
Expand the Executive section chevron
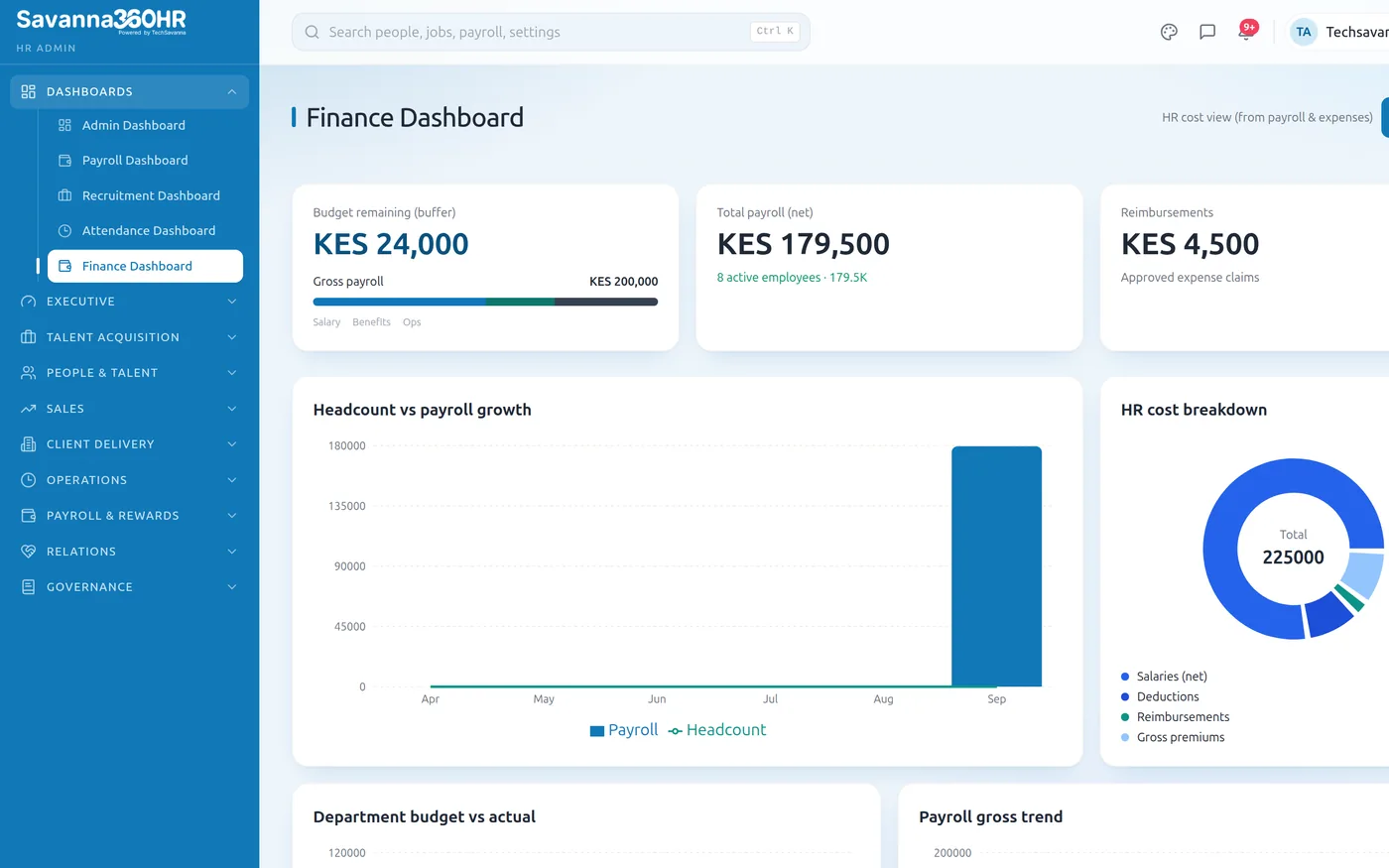coord(231,302)
